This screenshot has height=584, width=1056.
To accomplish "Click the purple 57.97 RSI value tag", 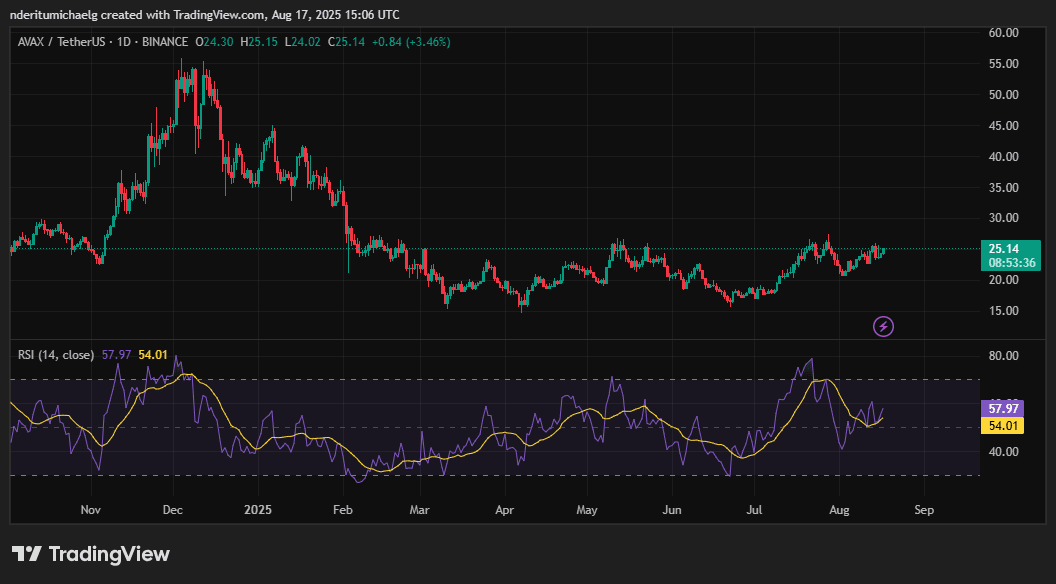I will 1003,409.
